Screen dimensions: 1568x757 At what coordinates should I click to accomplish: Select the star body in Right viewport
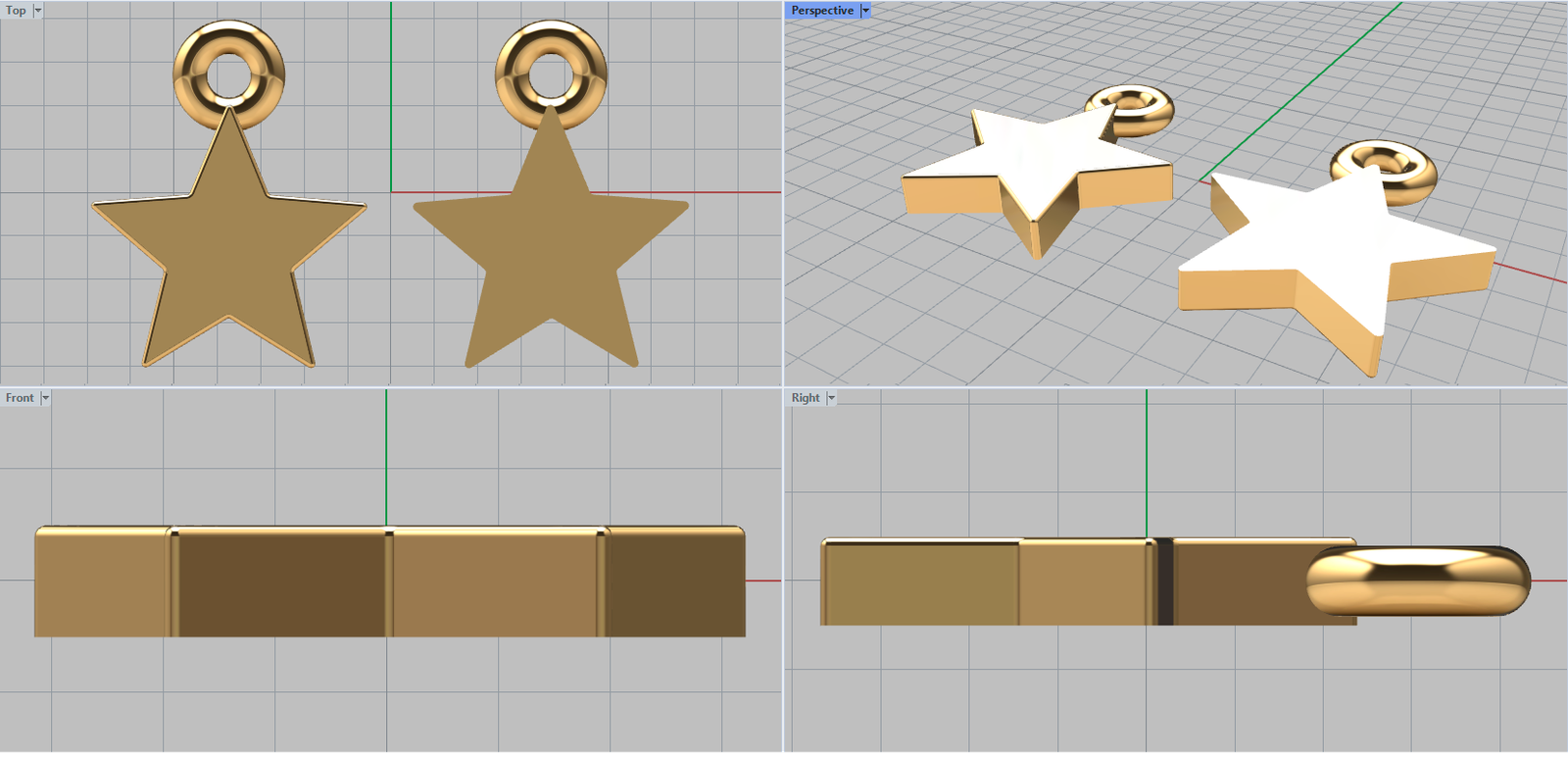coord(980,583)
